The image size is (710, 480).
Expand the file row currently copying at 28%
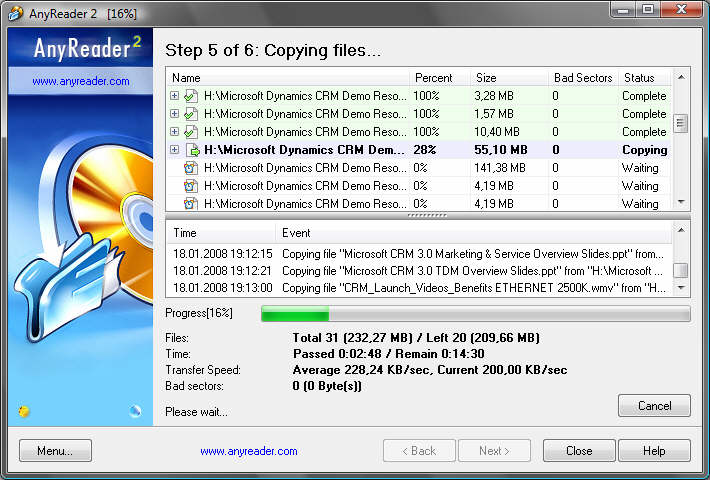[x=174, y=150]
